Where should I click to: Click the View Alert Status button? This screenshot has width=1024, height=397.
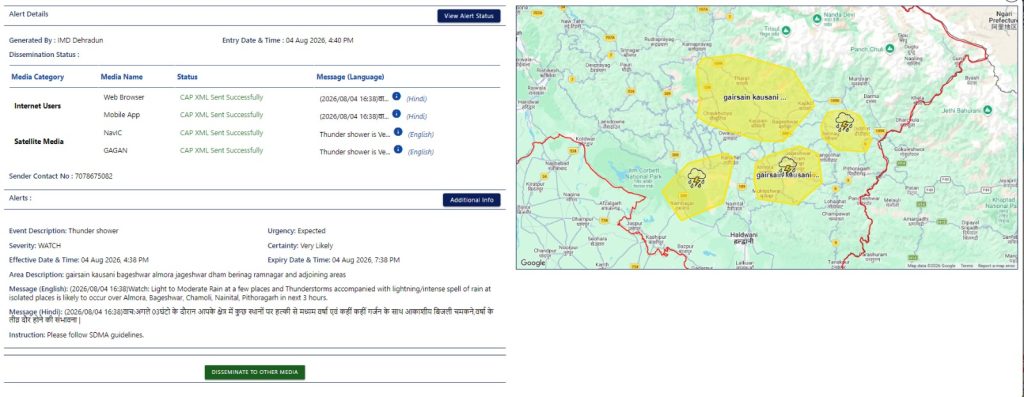click(x=468, y=16)
